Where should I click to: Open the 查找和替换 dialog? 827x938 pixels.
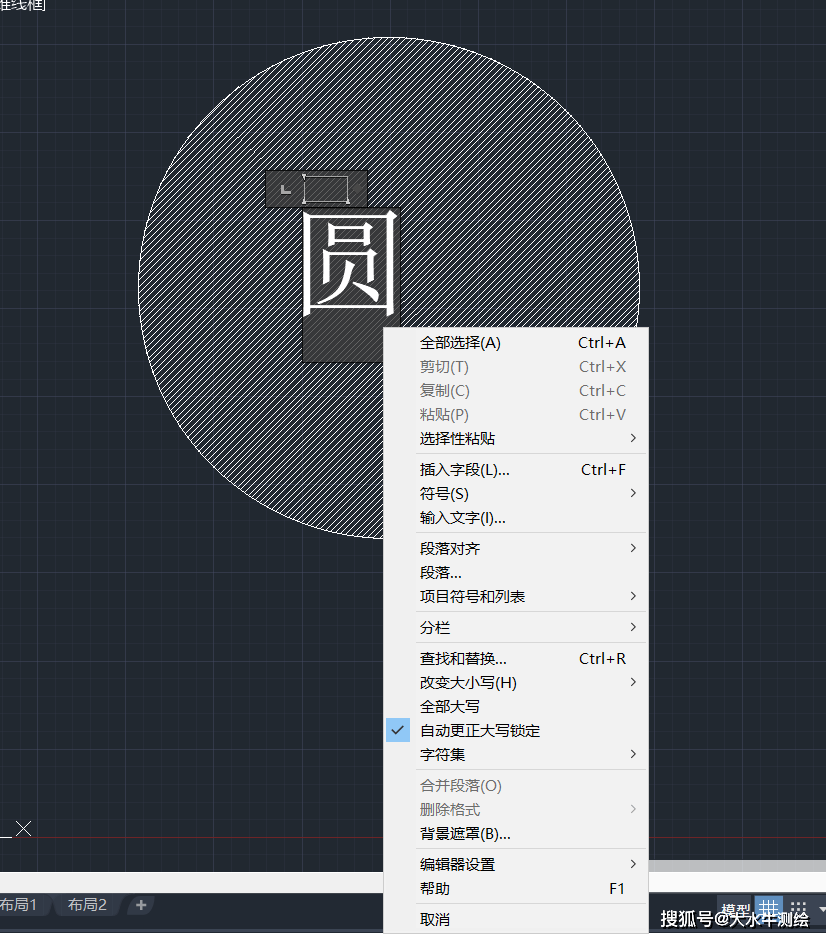462,658
